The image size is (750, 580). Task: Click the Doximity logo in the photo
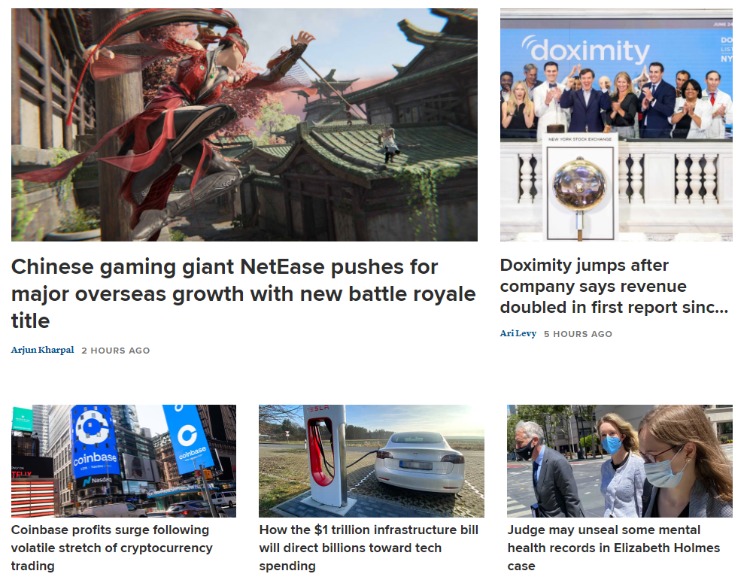click(x=585, y=50)
